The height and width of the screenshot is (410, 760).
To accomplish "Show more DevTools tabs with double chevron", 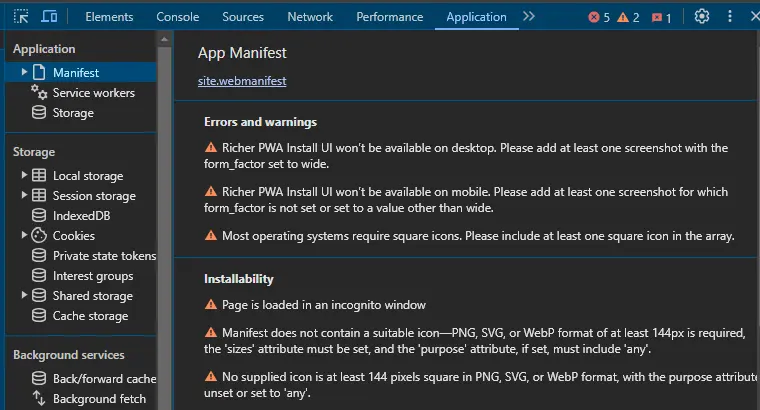I will [529, 16].
